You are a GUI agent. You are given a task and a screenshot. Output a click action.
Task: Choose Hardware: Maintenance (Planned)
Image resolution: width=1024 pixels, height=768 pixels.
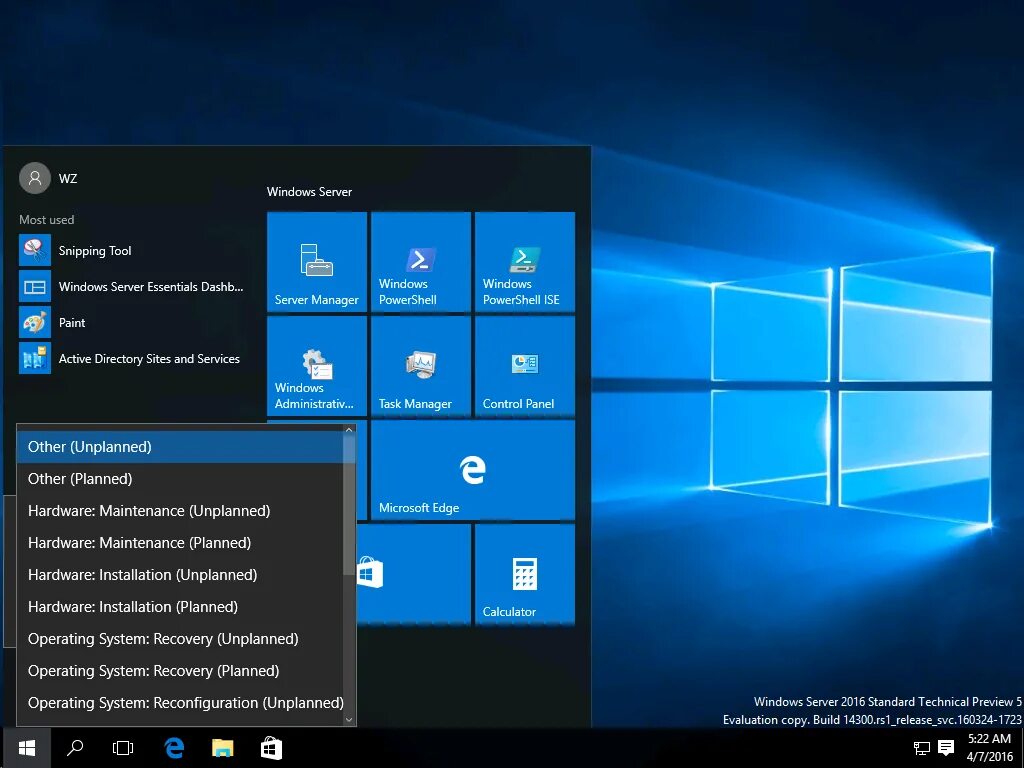coord(180,543)
